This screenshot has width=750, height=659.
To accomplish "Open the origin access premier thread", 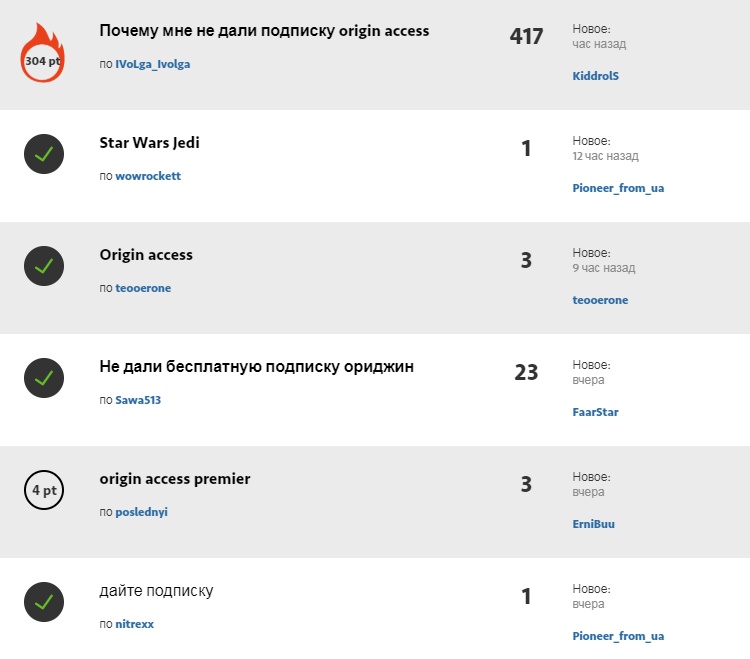I will click(175, 479).
